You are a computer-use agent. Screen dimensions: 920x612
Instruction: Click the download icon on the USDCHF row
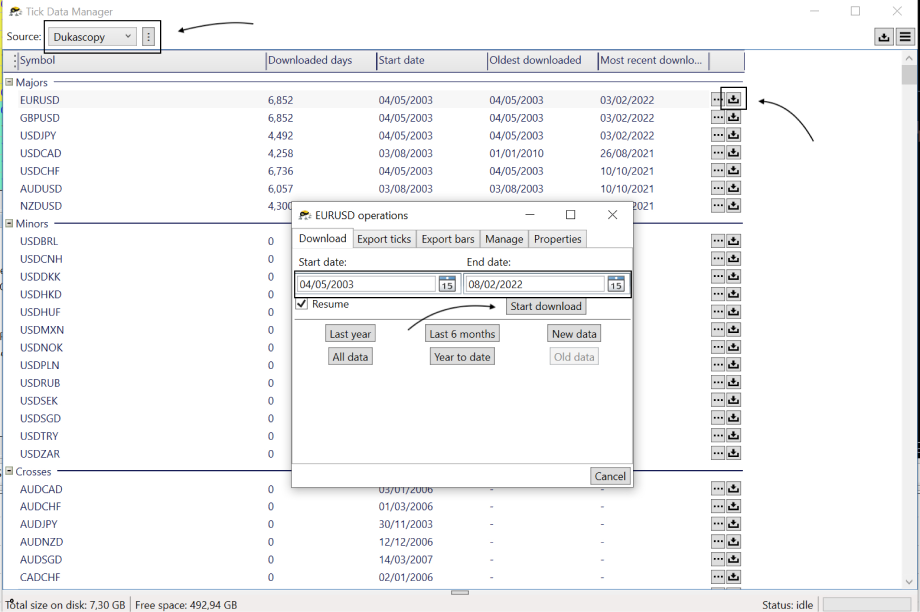pyautogui.click(x=734, y=170)
